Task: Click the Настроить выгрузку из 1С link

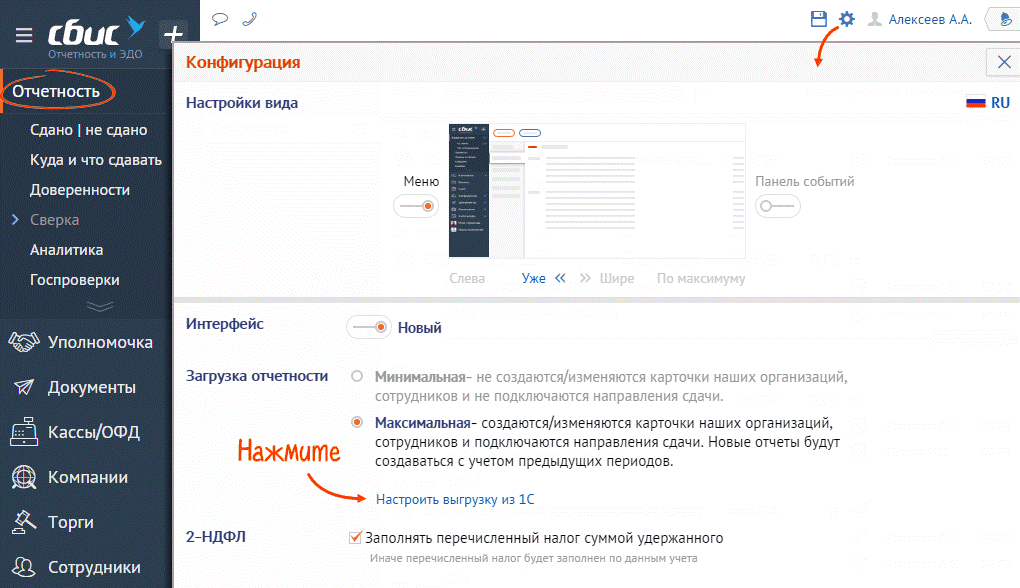Action: [461, 498]
